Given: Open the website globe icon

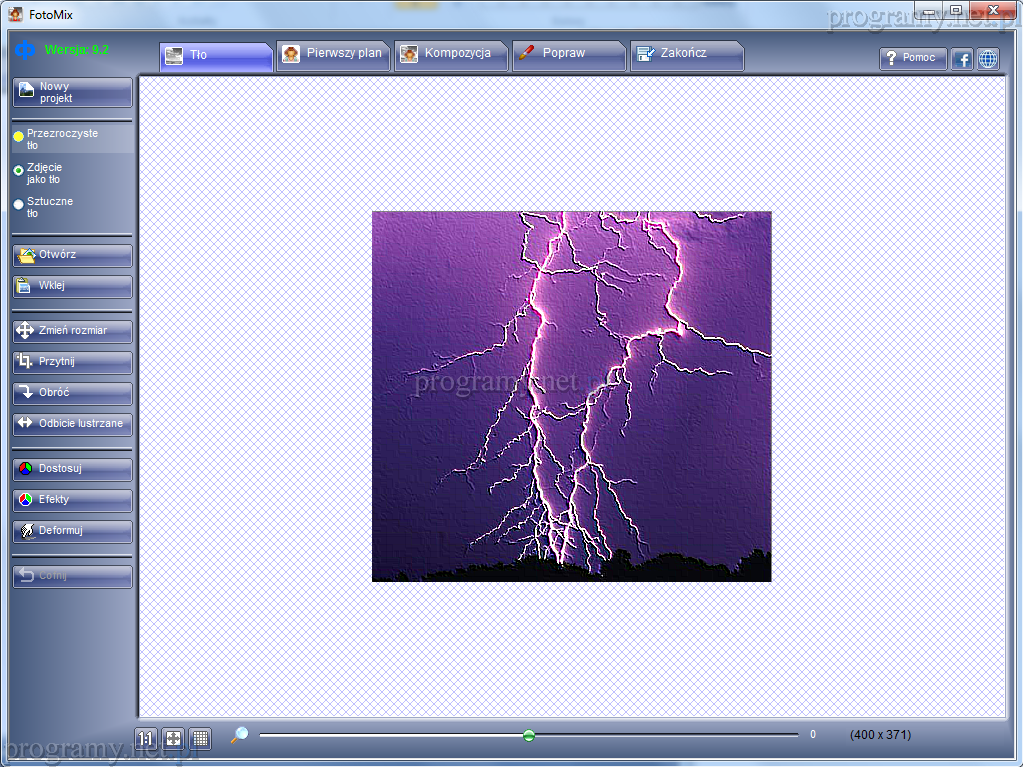Looking at the screenshot, I should click(988, 59).
